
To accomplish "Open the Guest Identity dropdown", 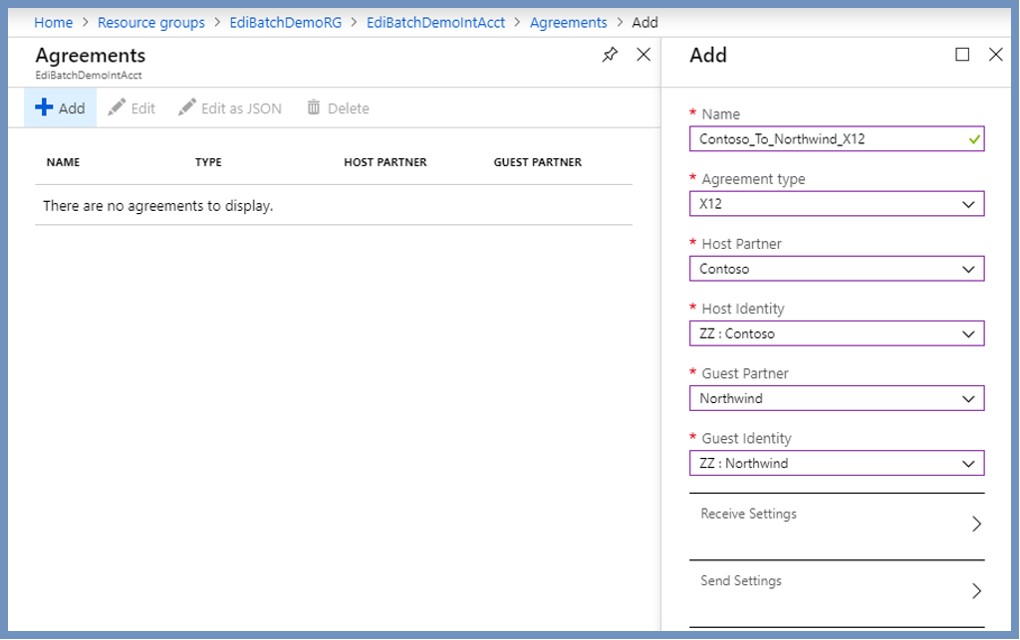I will click(968, 463).
